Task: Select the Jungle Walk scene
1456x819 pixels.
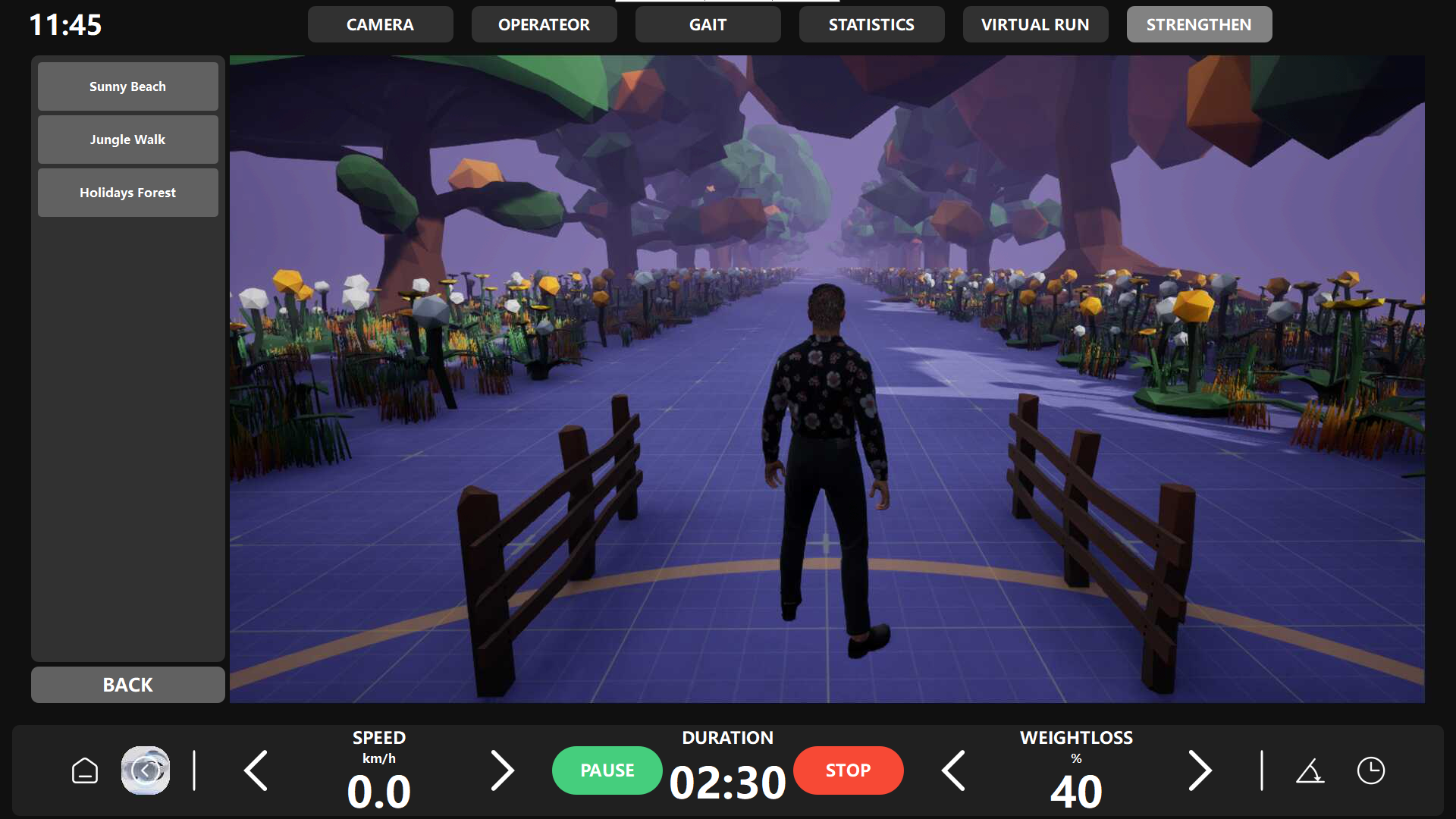Action: click(127, 140)
